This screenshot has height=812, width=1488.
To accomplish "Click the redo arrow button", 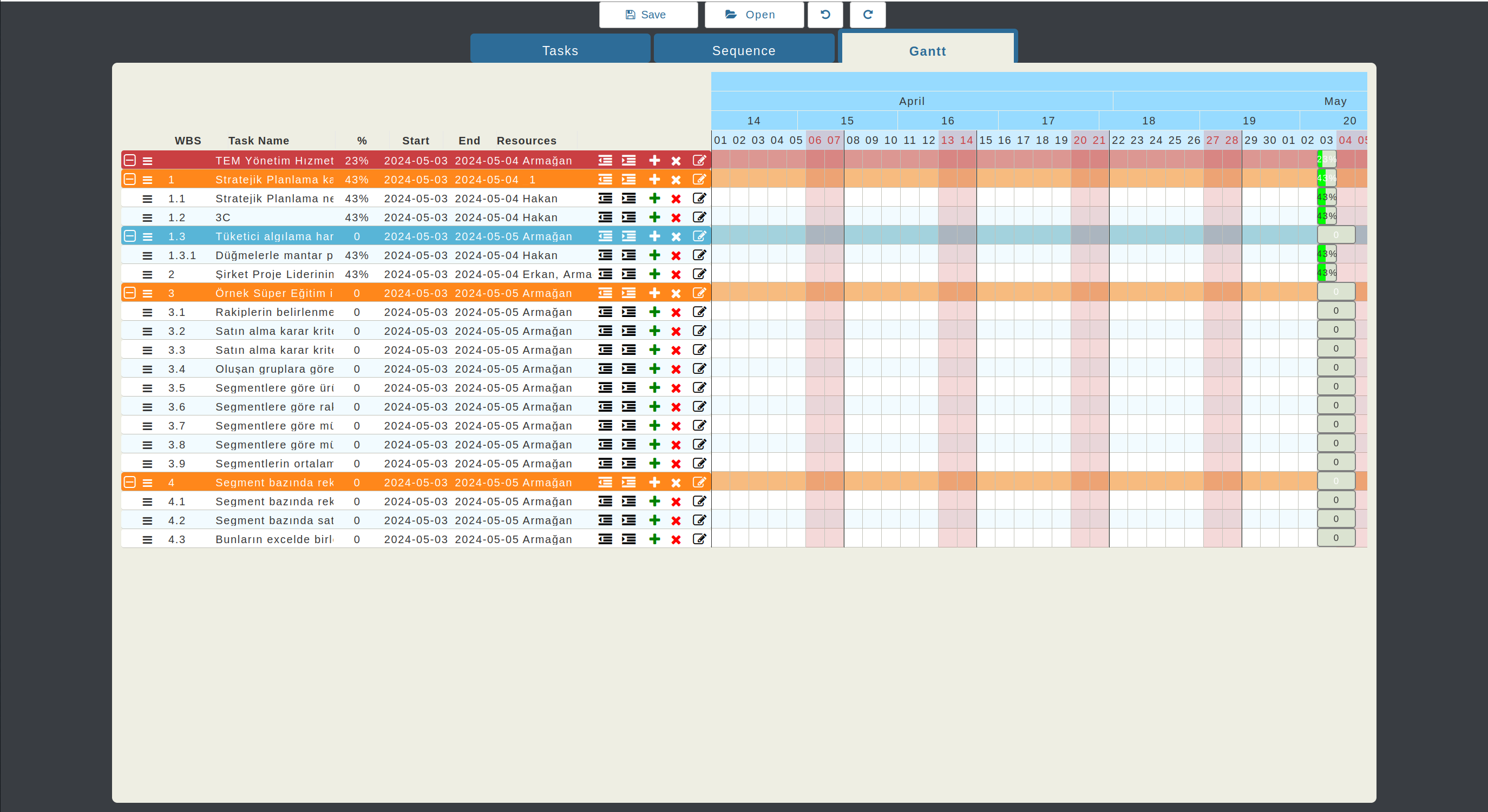I will tap(868, 15).
